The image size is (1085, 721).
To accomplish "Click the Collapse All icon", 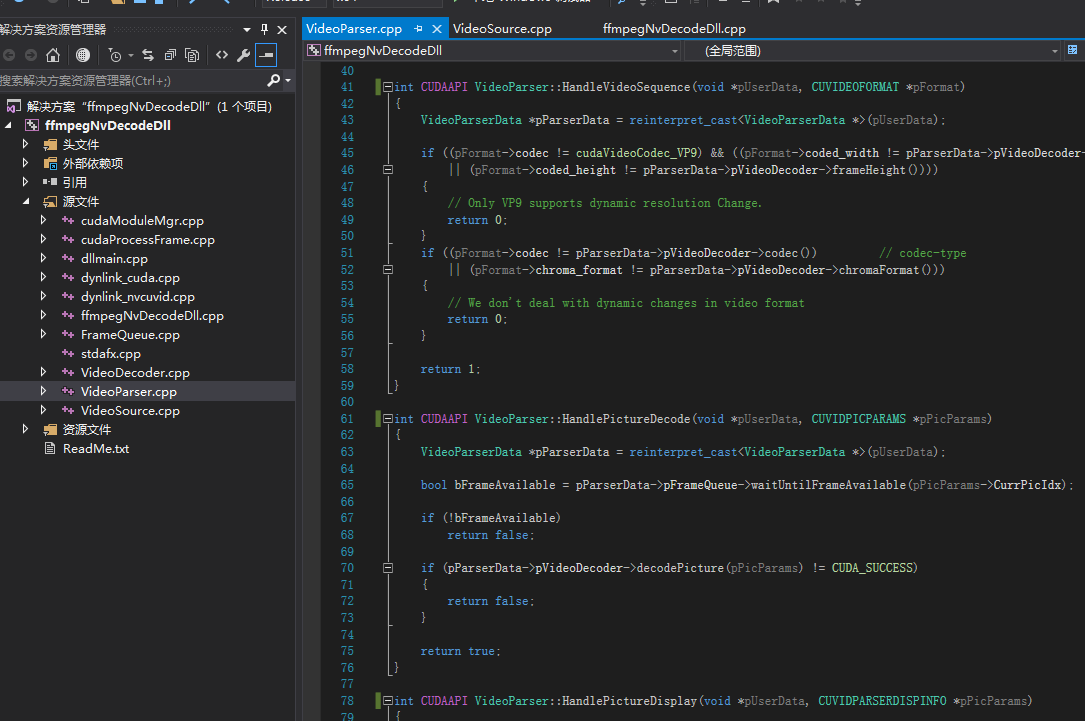I will click(170, 55).
